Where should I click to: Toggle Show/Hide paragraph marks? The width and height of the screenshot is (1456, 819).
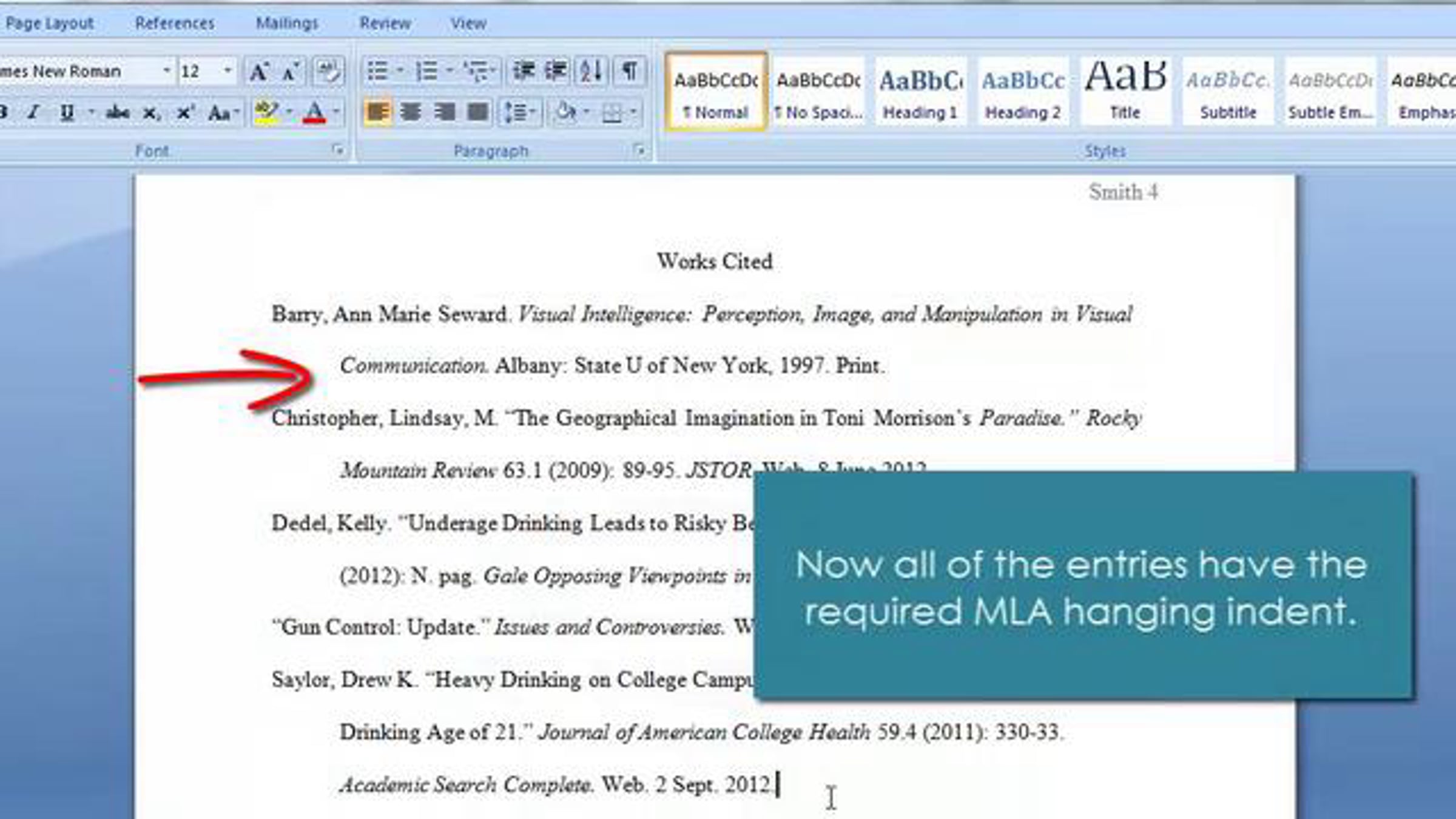pos(630,72)
